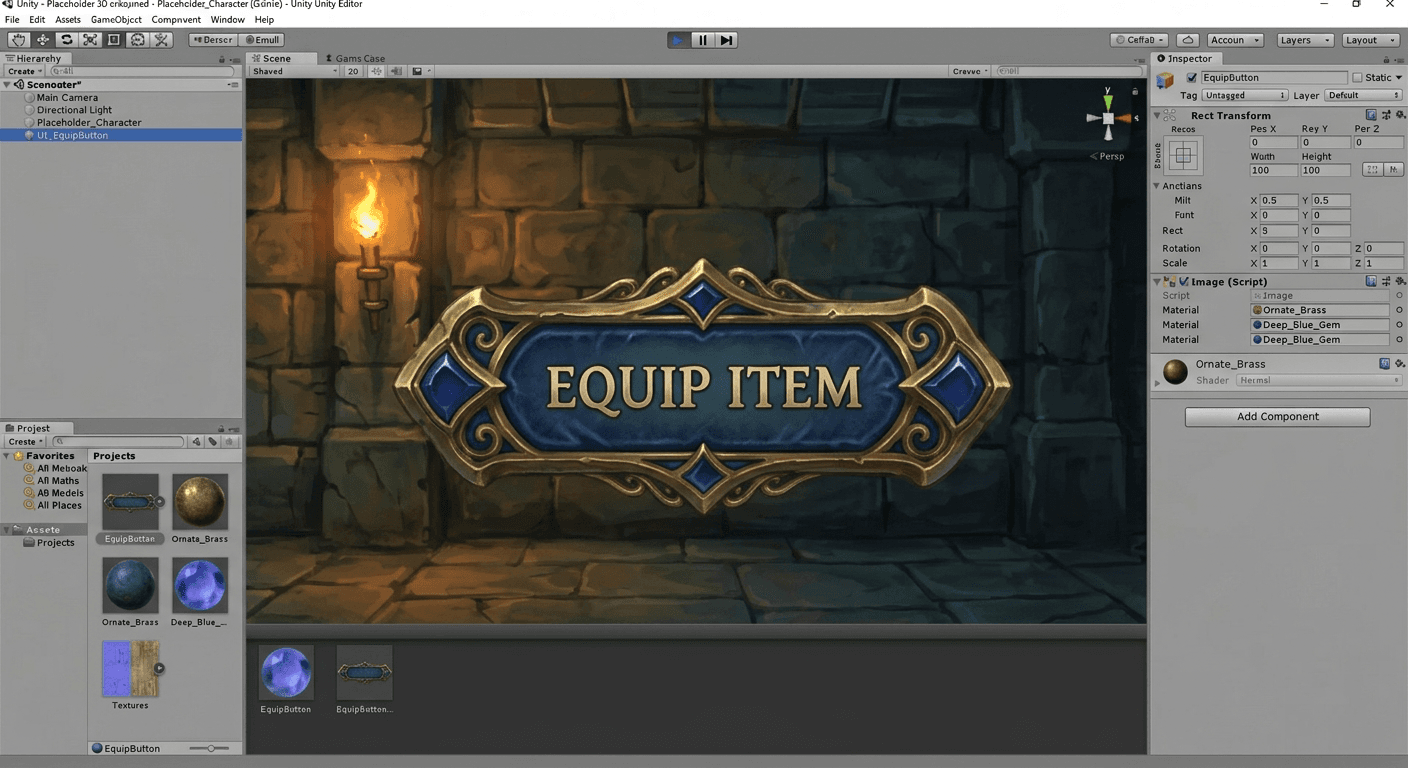Select the Ornate_Brass material thumbnail
1408x768 pixels.
coord(200,500)
